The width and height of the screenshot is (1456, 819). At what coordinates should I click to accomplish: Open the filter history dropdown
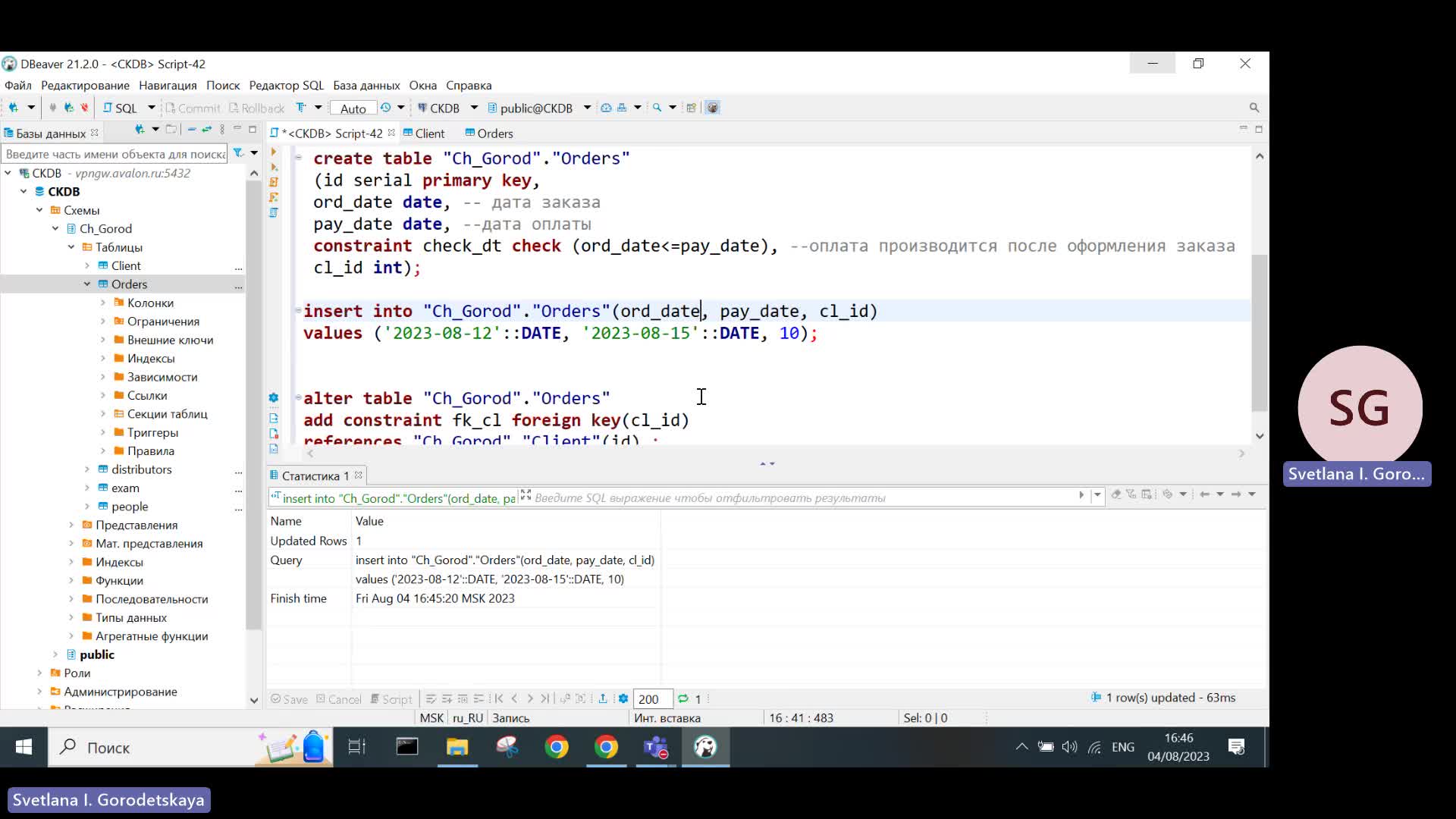click(x=1097, y=494)
